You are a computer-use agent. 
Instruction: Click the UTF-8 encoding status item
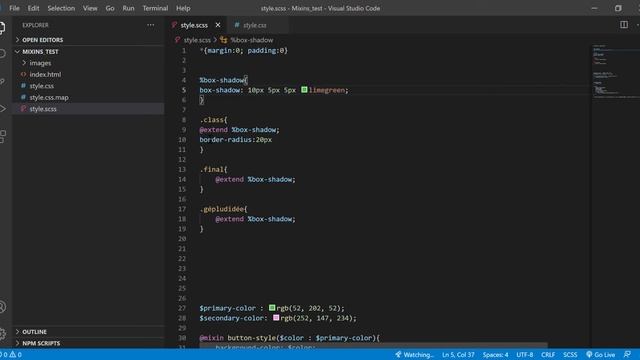click(524, 355)
